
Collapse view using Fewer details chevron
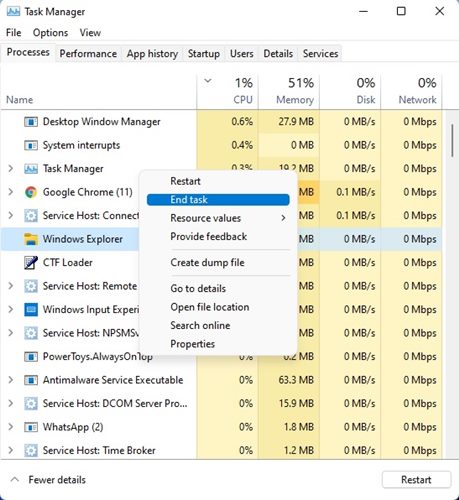[x=14, y=480]
